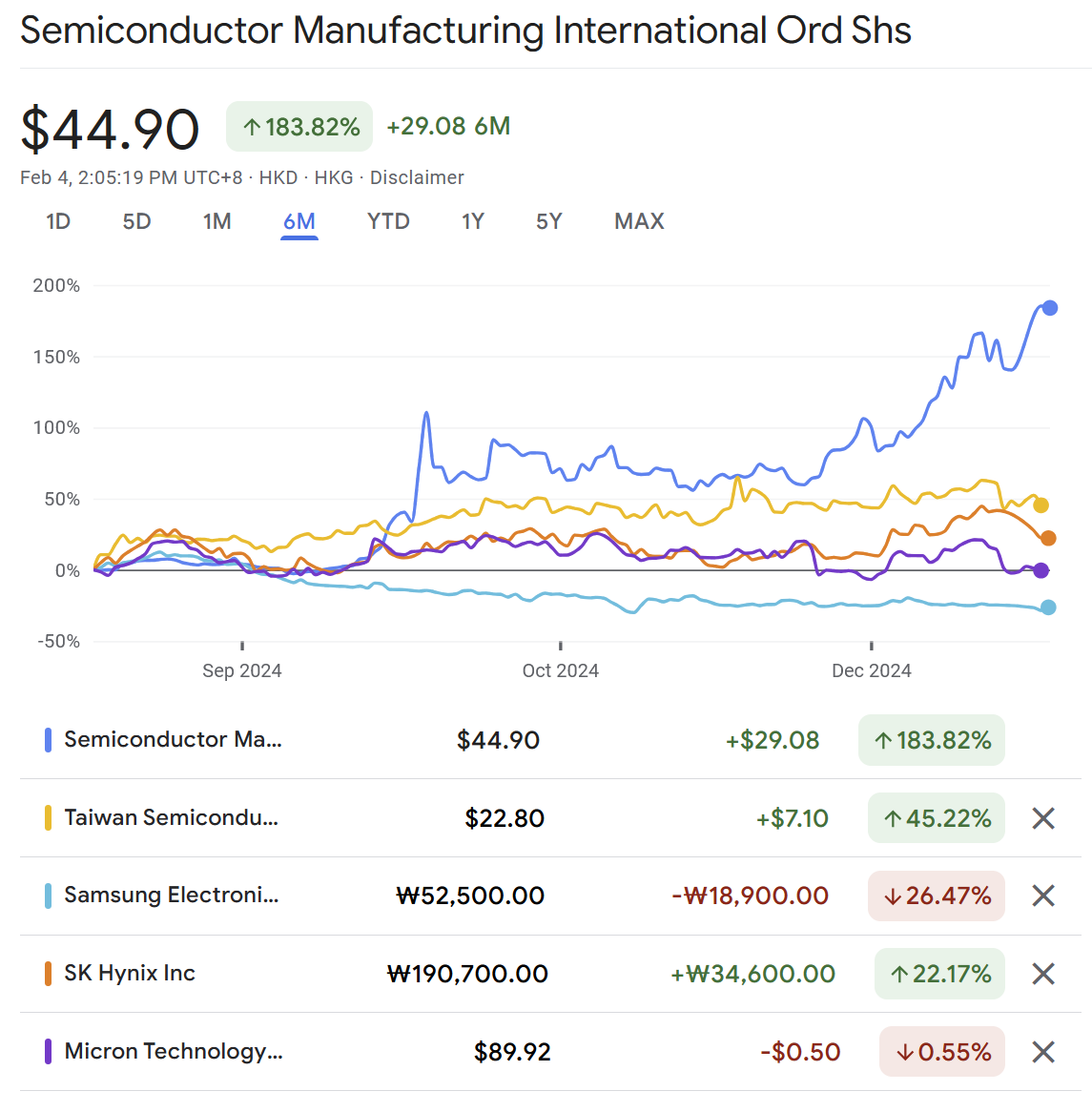This screenshot has width=1092, height=1112.
Task: Show the 1M time range
Action: click(x=216, y=221)
